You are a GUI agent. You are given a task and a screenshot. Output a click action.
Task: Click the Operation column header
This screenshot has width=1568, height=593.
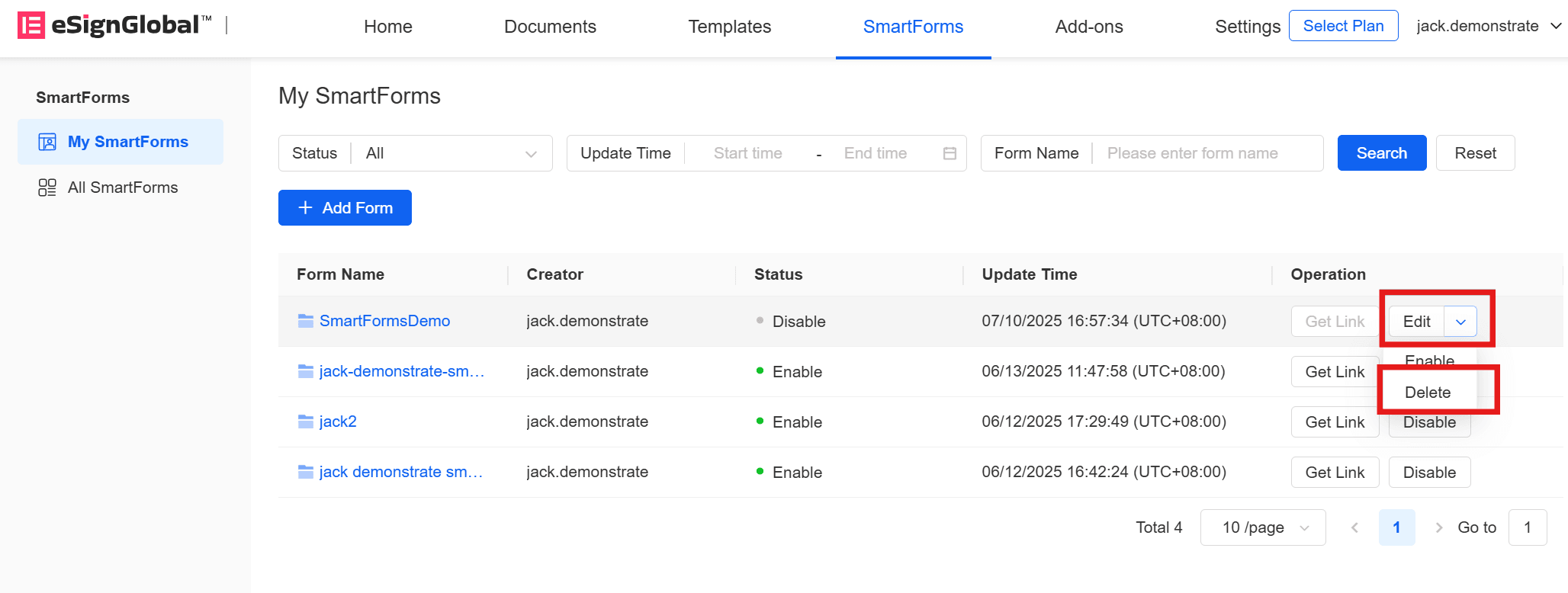click(x=1328, y=274)
